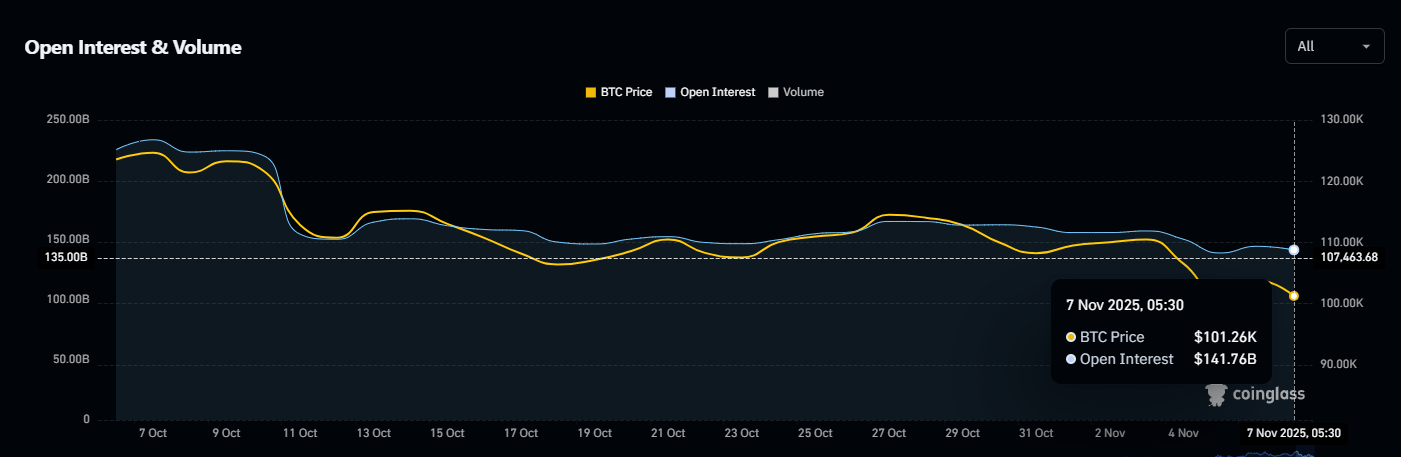Click the yellow dot in tooltip BTC Price row
Viewport: 1401px width, 457px height.
[1071, 337]
